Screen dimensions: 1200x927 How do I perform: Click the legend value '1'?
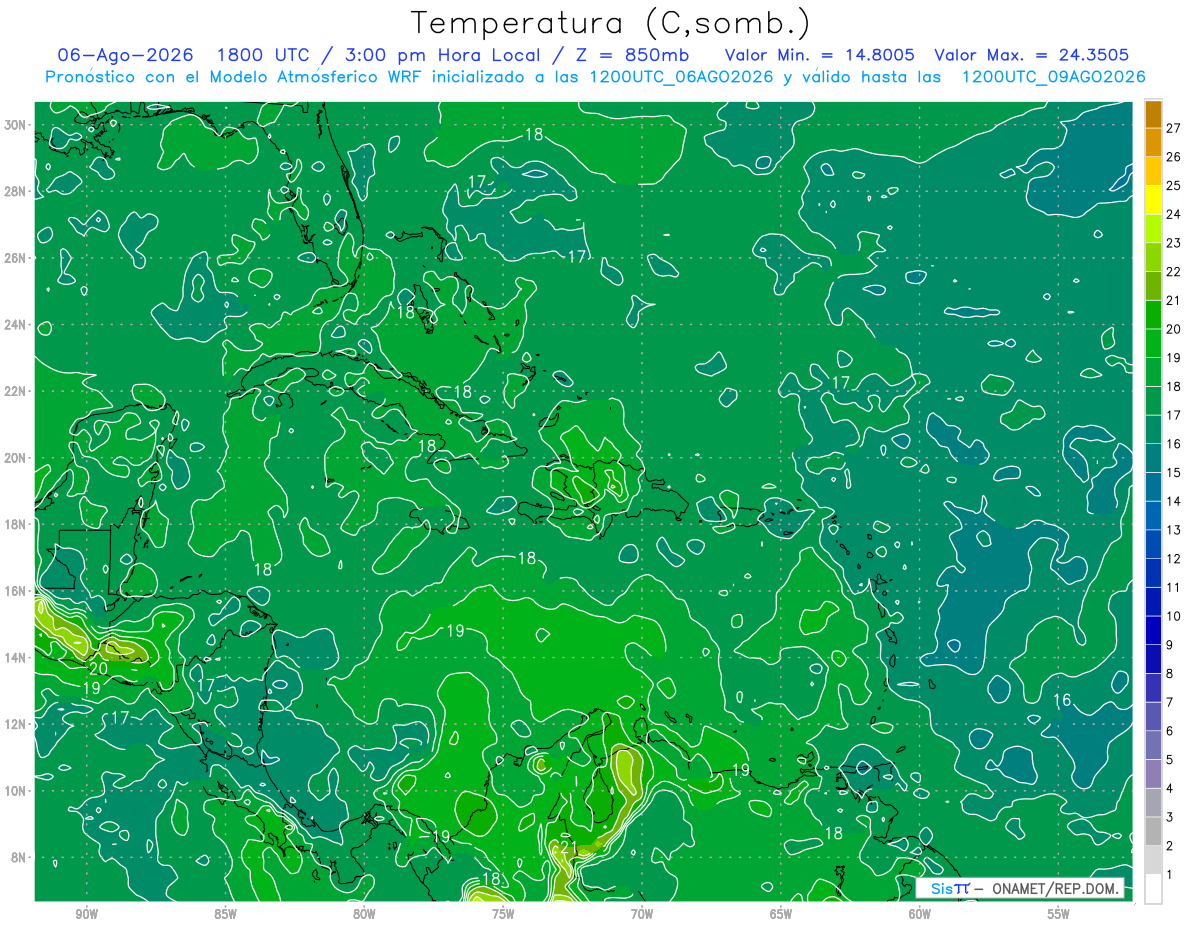tap(1169, 875)
